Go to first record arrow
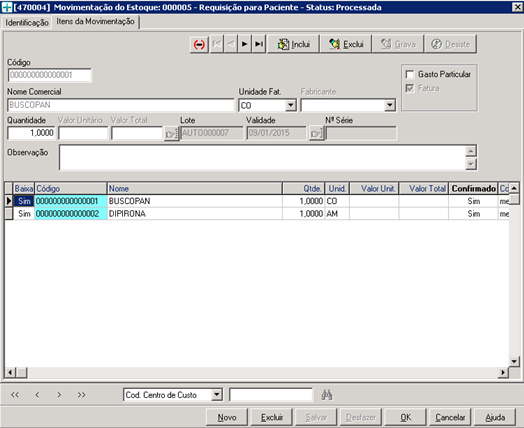The width and height of the screenshot is (524, 428). tap(217, 44)
